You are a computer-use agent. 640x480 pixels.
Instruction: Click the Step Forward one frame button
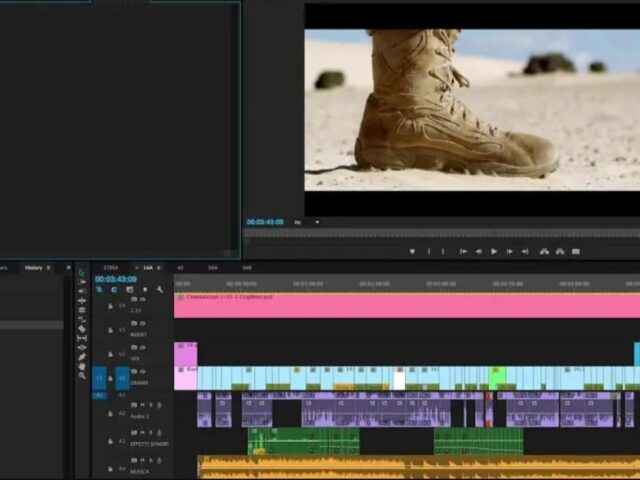click(510, 252)
